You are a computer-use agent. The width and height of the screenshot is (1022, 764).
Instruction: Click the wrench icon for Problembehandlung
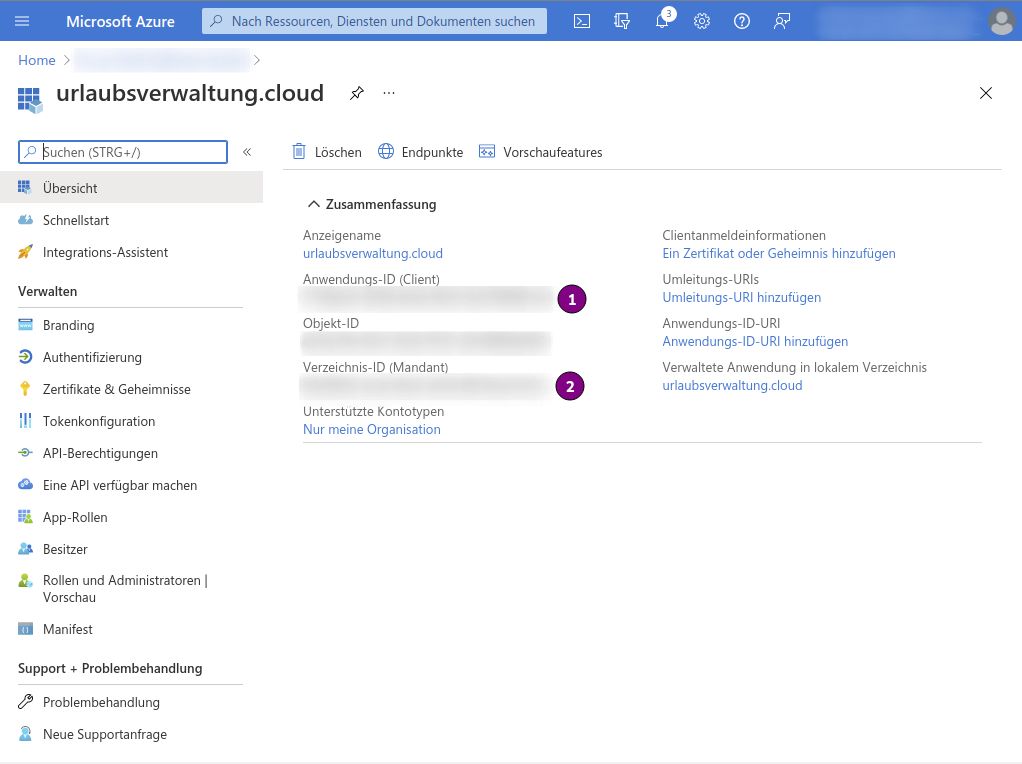[25, 701]
